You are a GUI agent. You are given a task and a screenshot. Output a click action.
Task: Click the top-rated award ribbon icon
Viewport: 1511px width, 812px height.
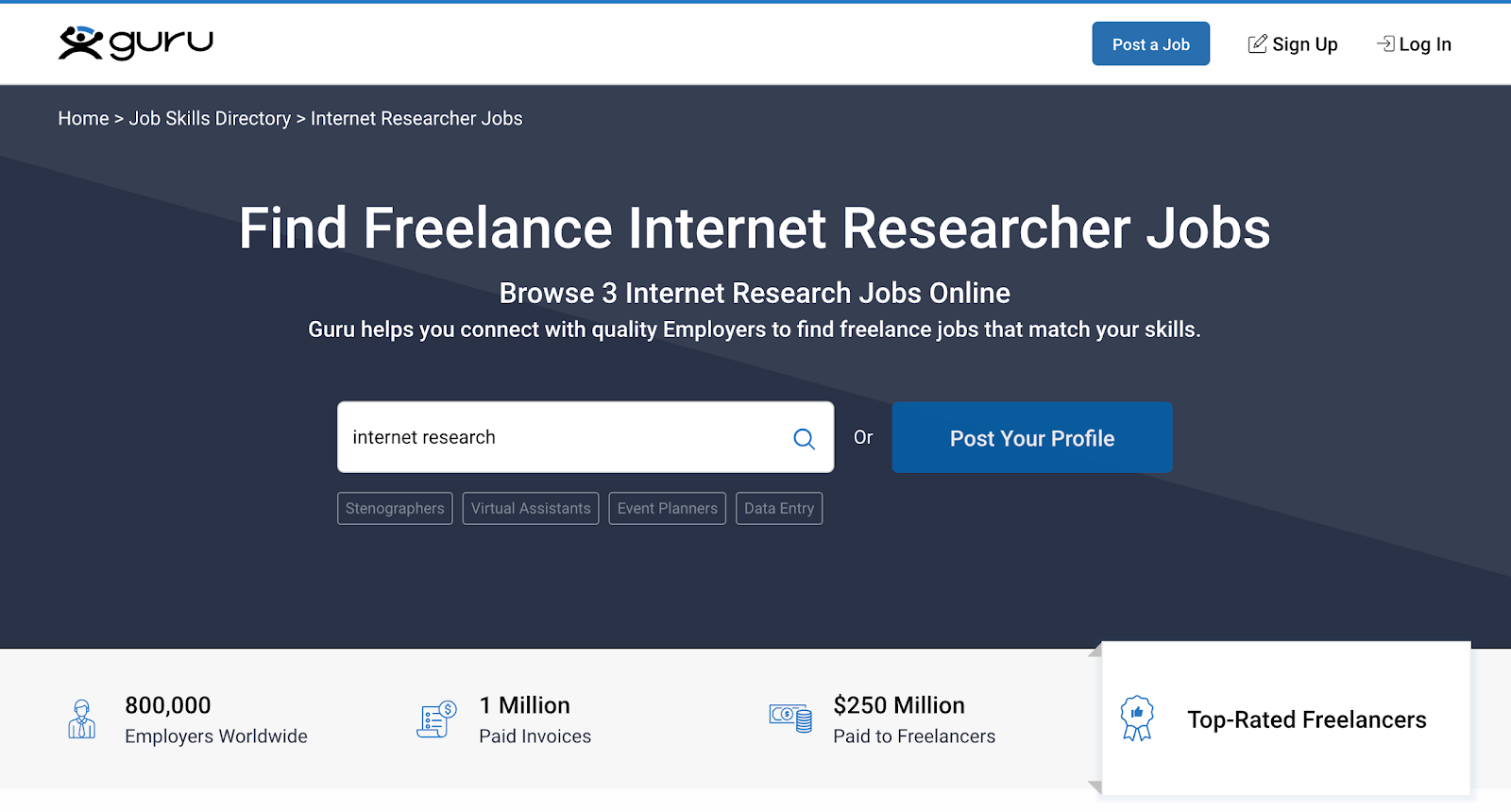coord(1137,719)
